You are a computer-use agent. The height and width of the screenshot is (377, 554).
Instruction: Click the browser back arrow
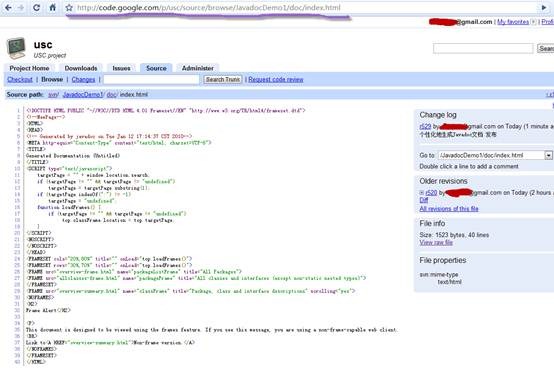(8, 7)
